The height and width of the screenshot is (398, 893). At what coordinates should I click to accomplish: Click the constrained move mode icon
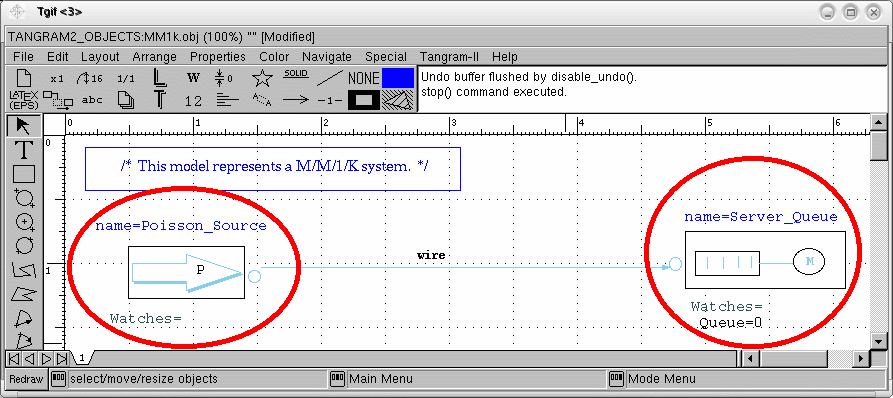[x=57, y=100]
